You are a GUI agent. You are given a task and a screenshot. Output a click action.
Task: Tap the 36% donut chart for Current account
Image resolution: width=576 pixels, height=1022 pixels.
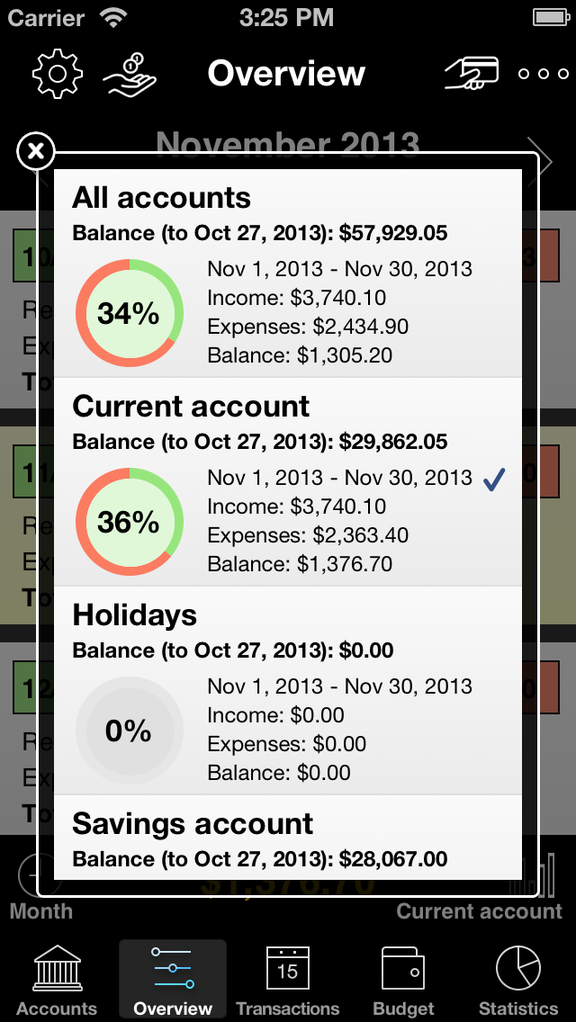tap(129, 521)
